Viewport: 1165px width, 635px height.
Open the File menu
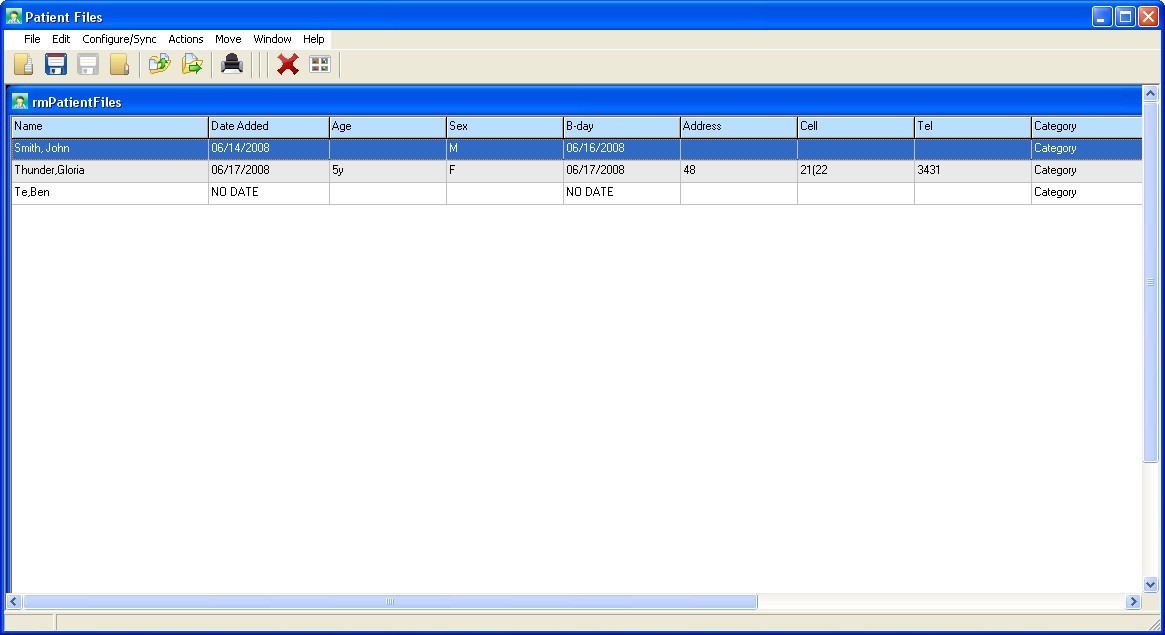[32, 39]
